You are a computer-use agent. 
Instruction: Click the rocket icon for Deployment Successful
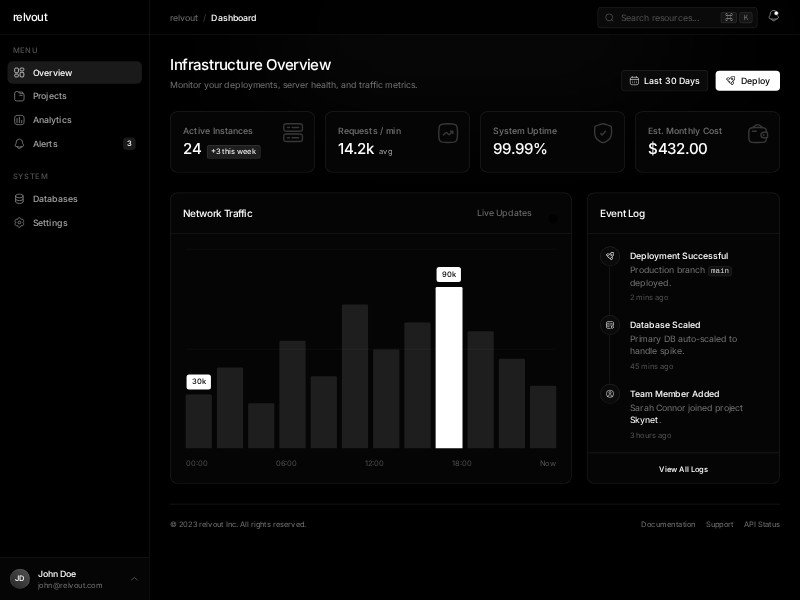click(x=609, y=256)
